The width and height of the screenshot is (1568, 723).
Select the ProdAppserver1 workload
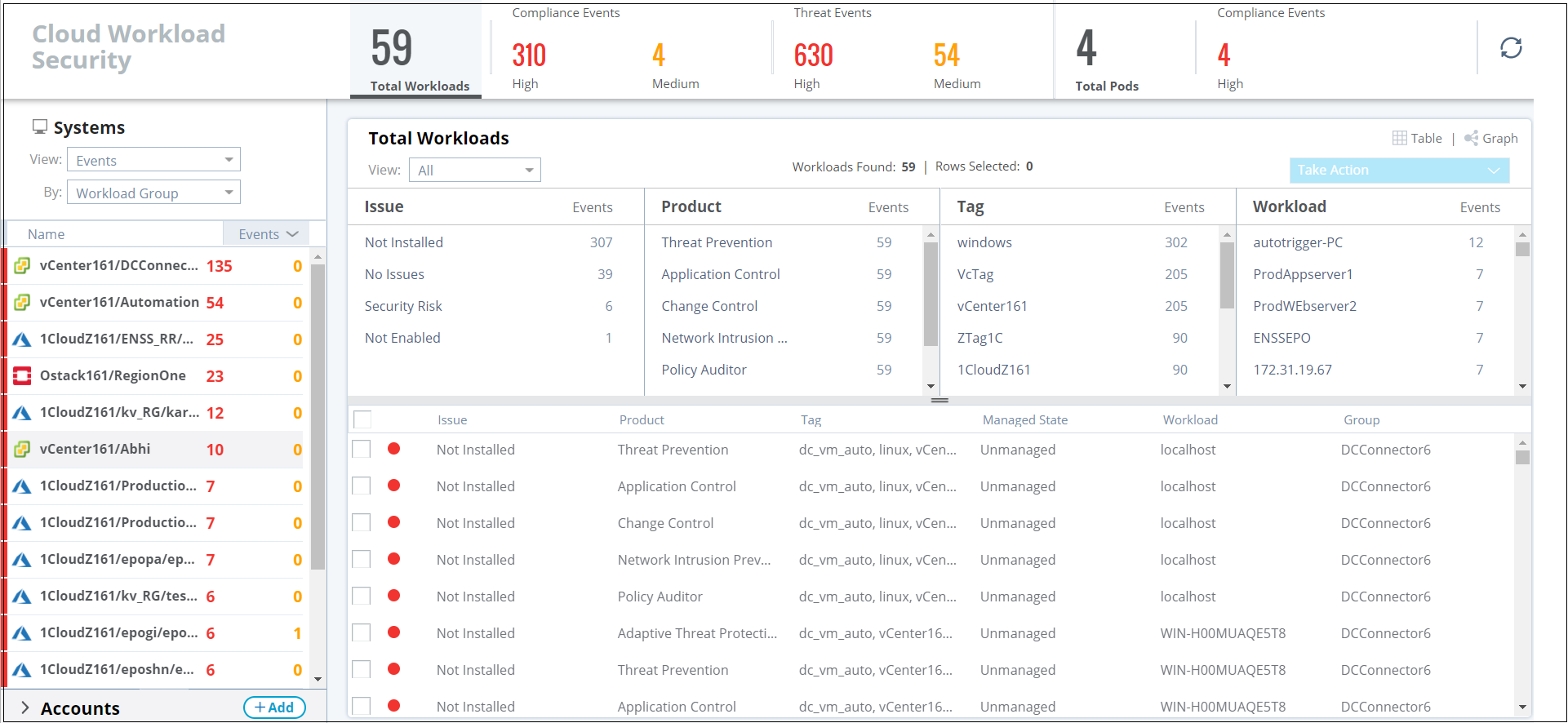1303,274
